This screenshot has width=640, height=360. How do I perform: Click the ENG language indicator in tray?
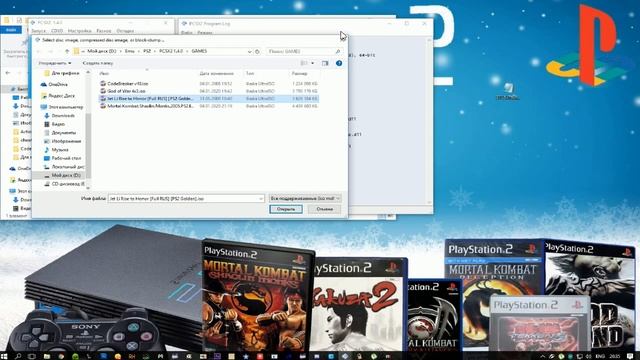[601, 356]
